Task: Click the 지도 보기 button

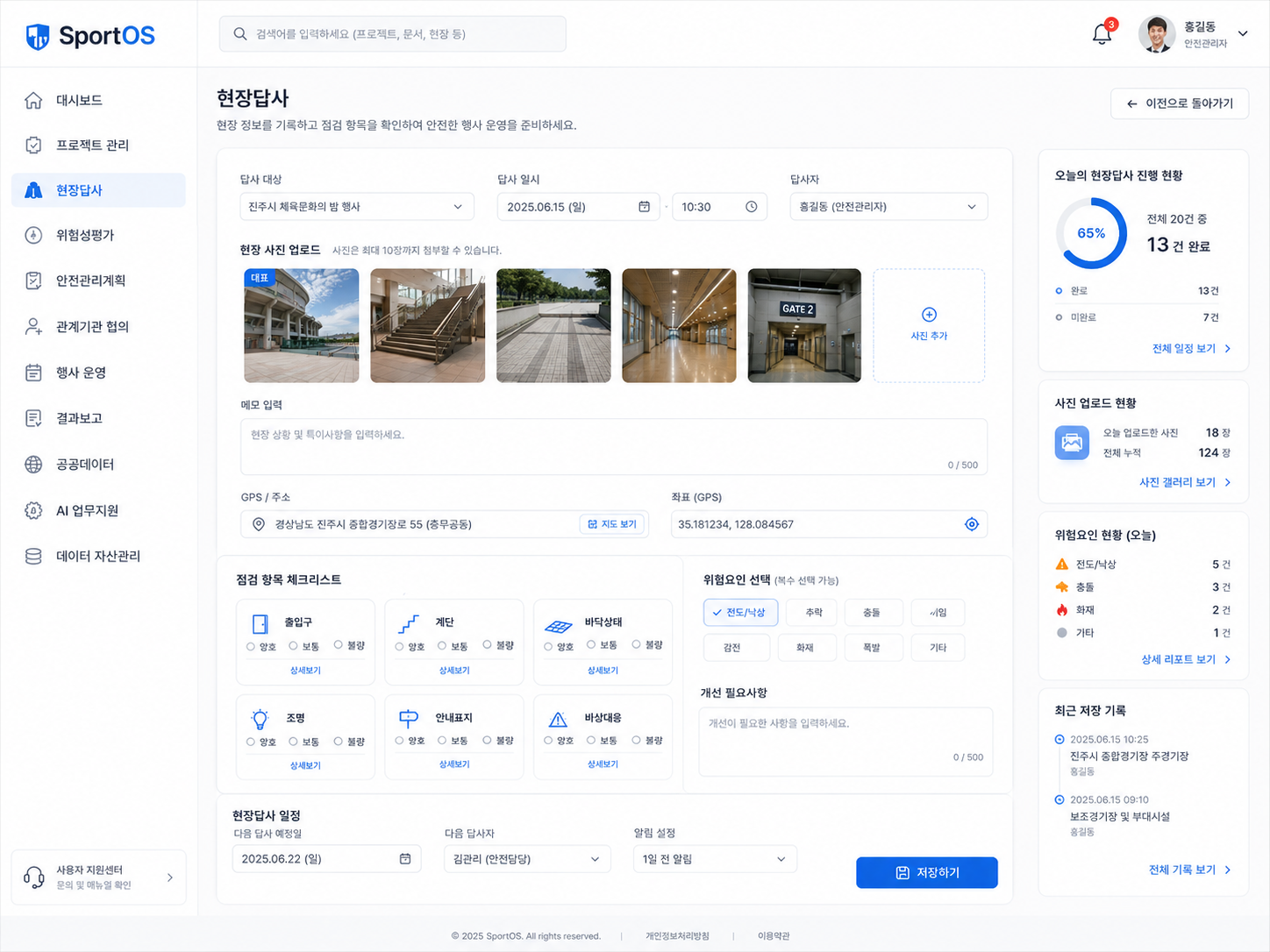Action: point(612,524)
